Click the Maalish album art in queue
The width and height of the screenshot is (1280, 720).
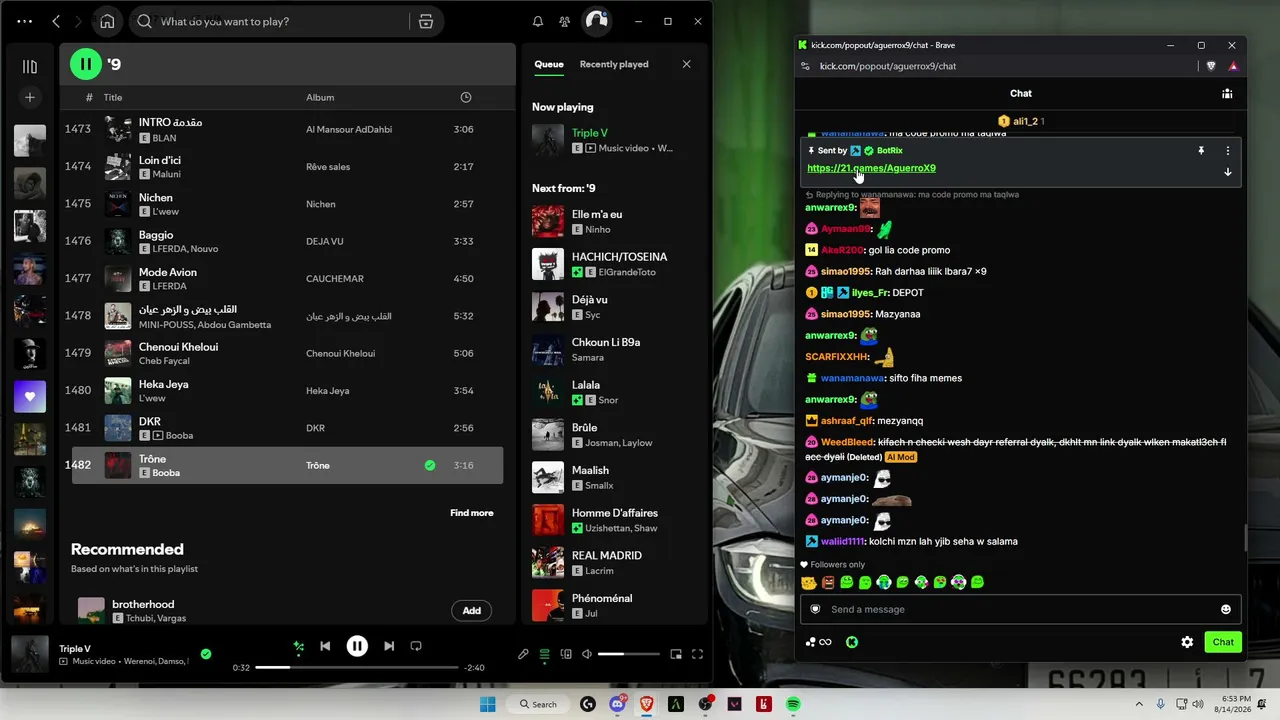click(548, 477)
